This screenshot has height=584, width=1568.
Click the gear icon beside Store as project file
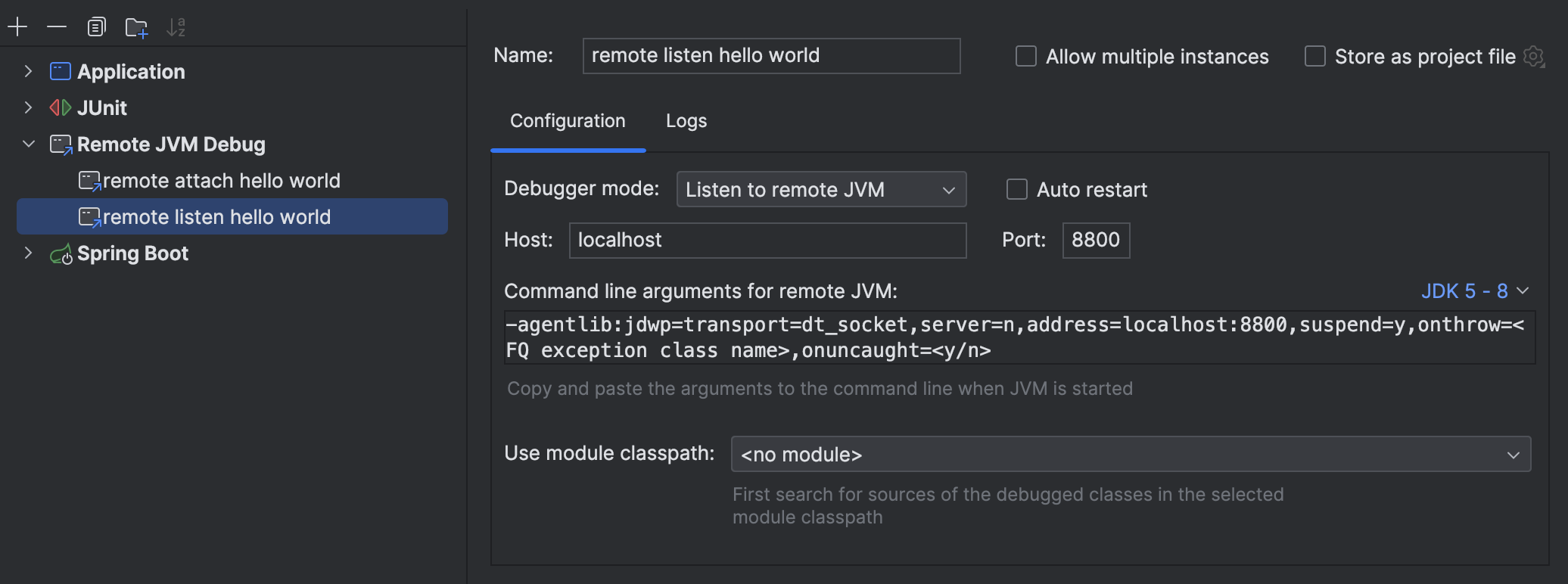(1534, 57)
